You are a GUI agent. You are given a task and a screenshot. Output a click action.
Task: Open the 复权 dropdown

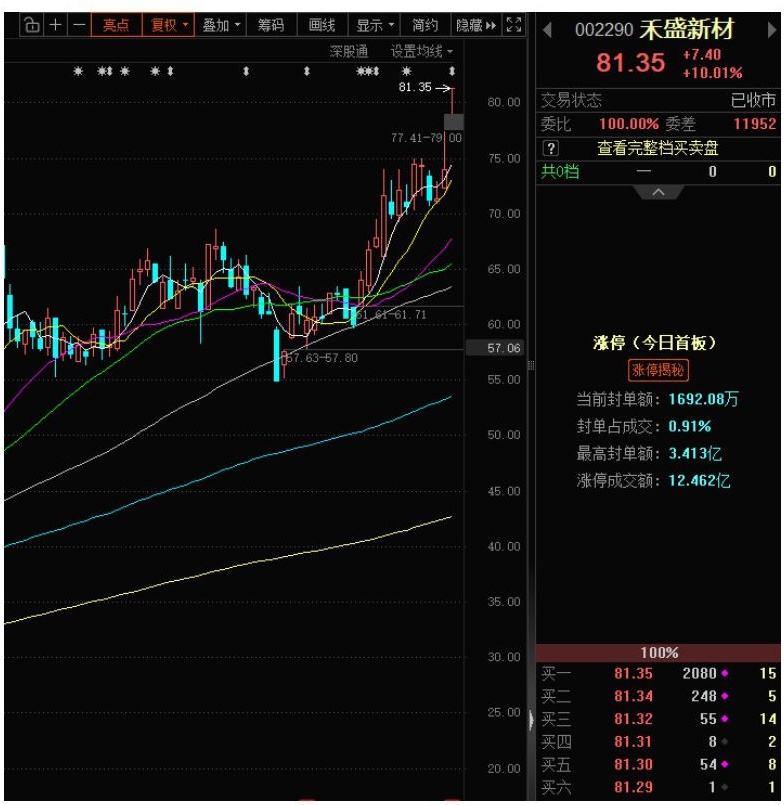168,25
